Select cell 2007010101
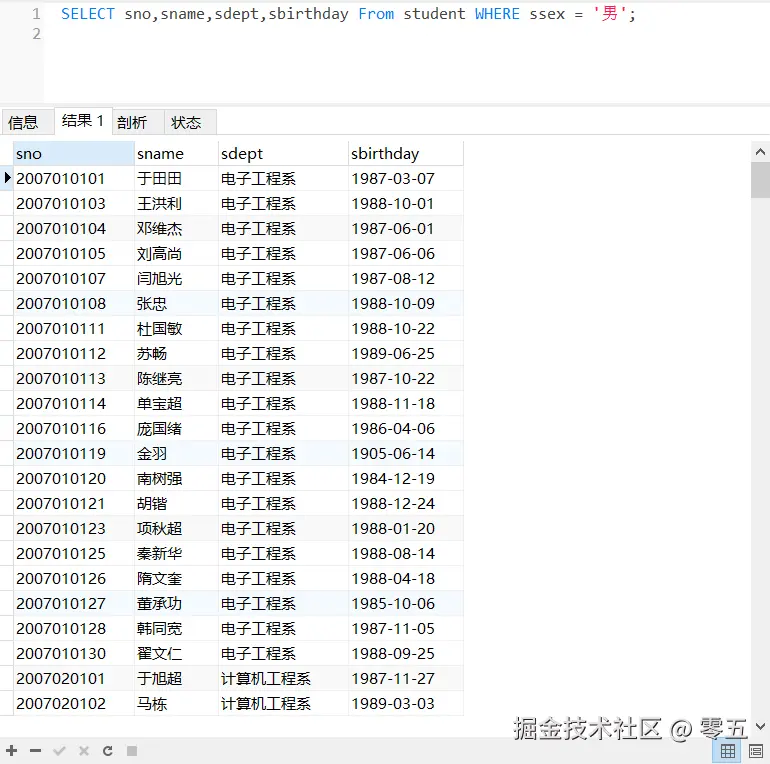Screen dimensions: 770x764 74,178
